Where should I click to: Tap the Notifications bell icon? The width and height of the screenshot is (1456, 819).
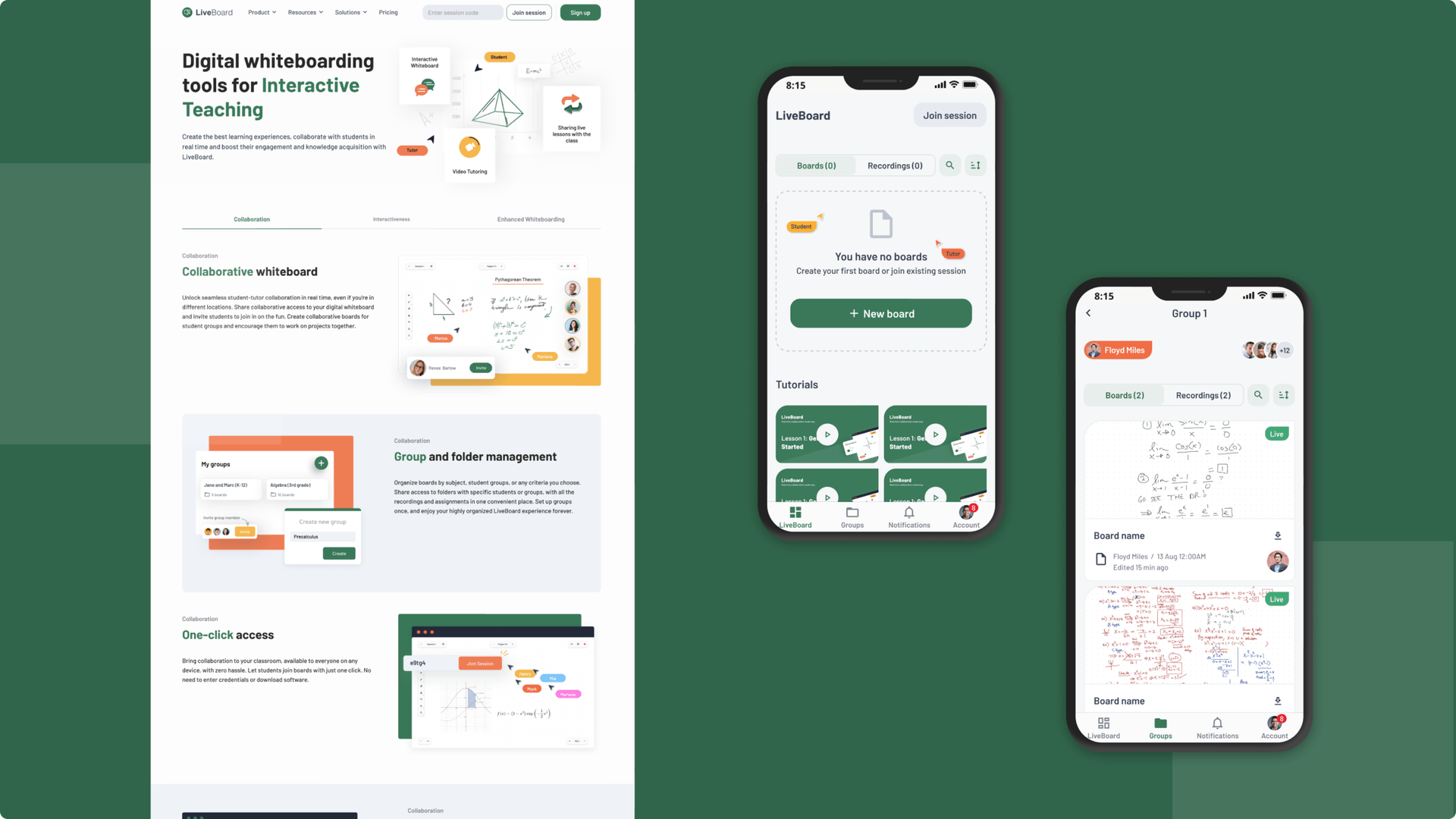[907, 510]
